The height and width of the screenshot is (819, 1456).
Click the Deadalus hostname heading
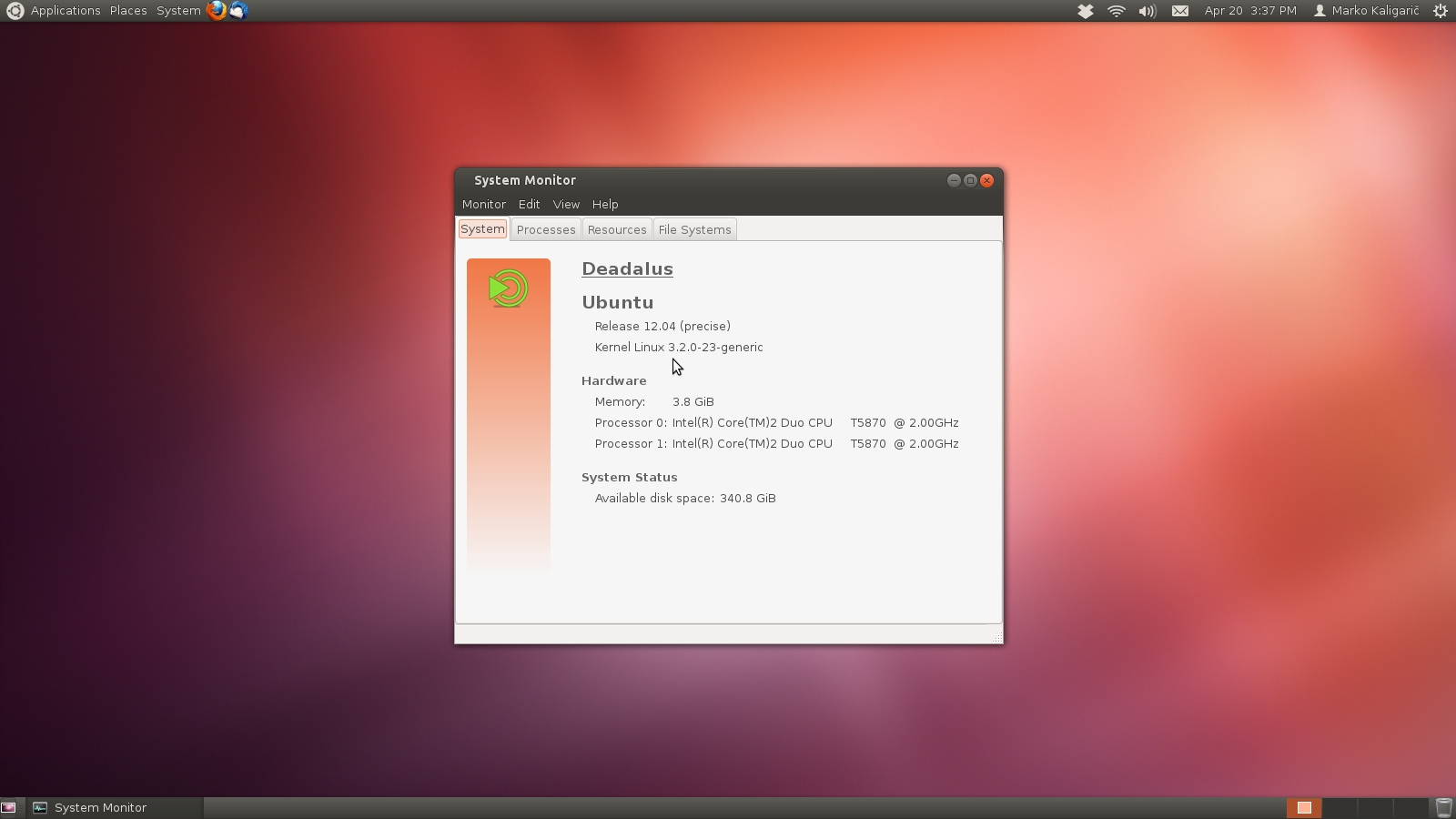(x=627, y=269)
